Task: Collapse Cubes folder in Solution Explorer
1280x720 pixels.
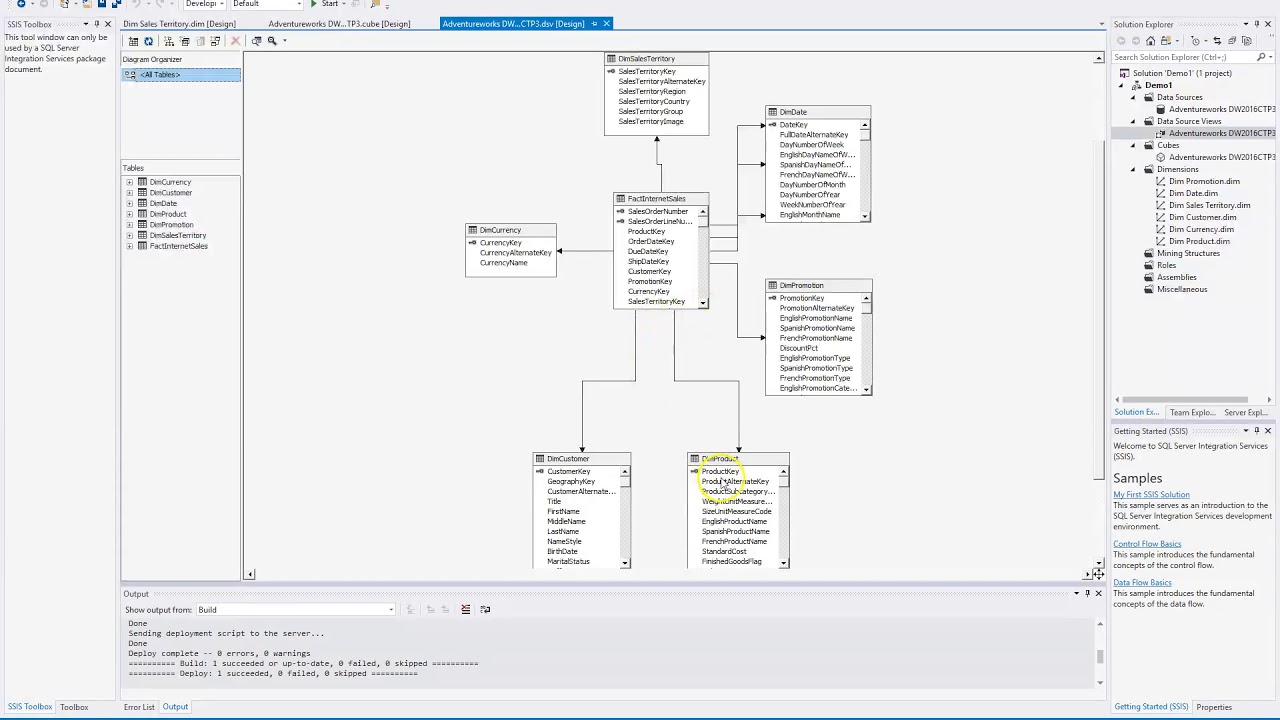Action: point(1134,145)
